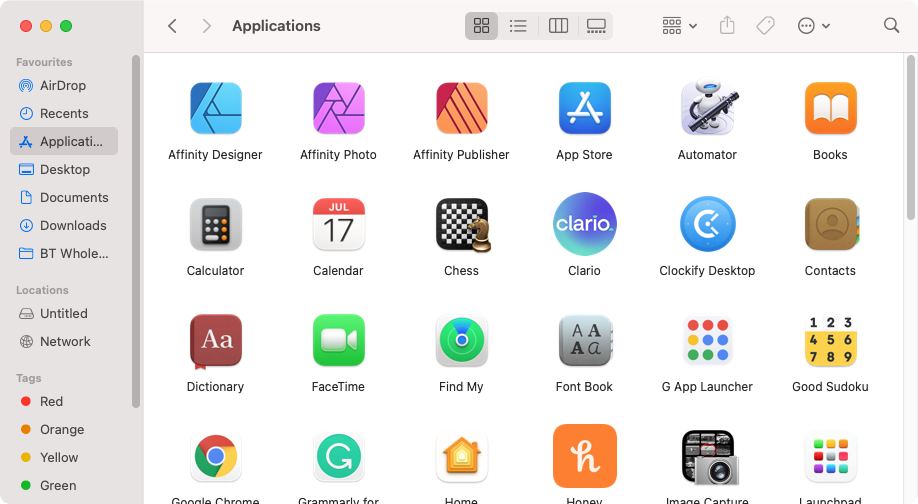Select the Honey app icon

tap(584, 456)
